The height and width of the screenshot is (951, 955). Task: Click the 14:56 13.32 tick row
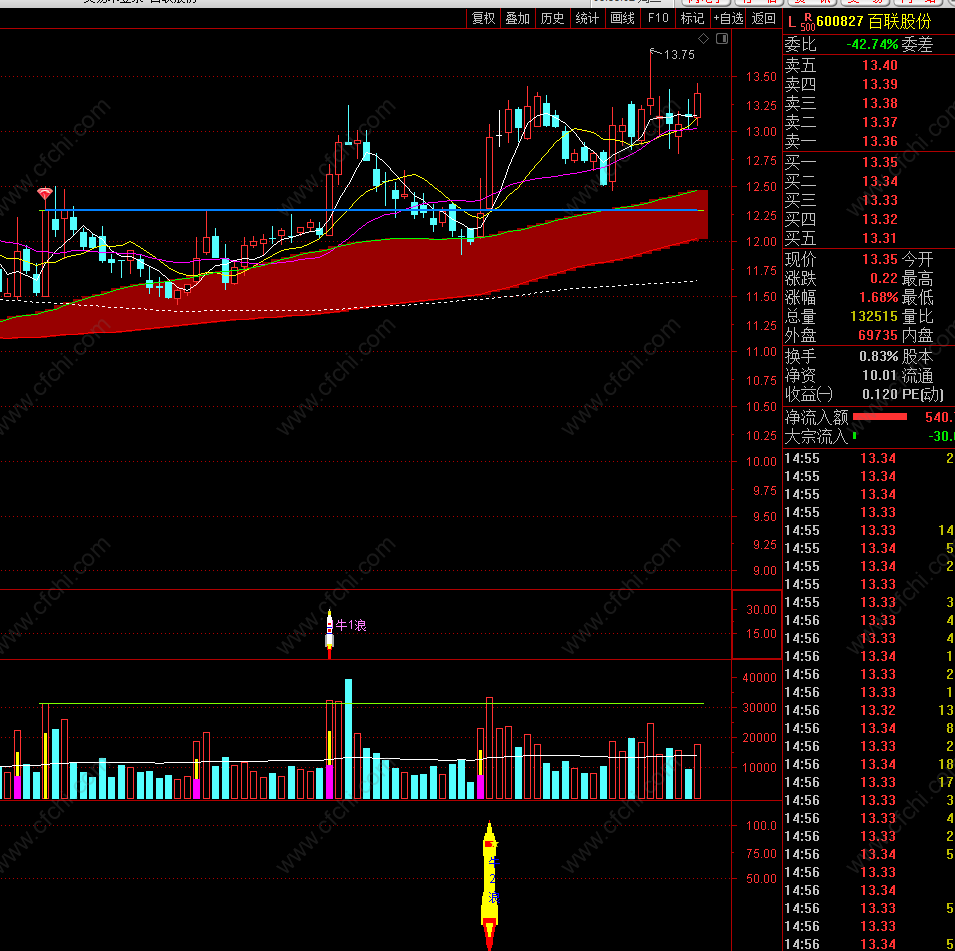869,710
